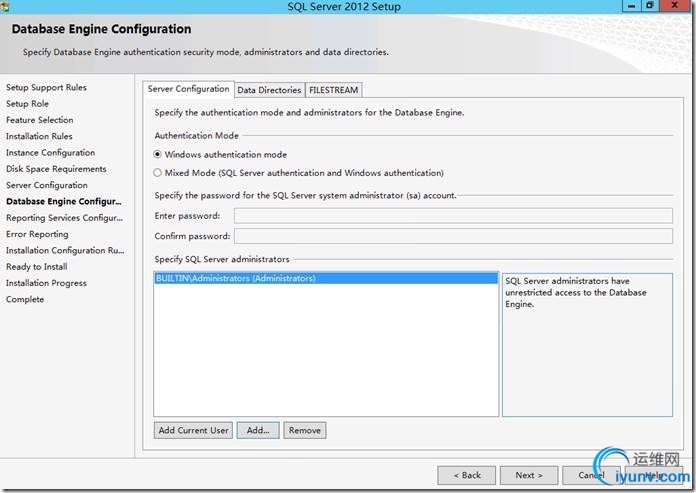Click the Enter password field

[453, 216]
